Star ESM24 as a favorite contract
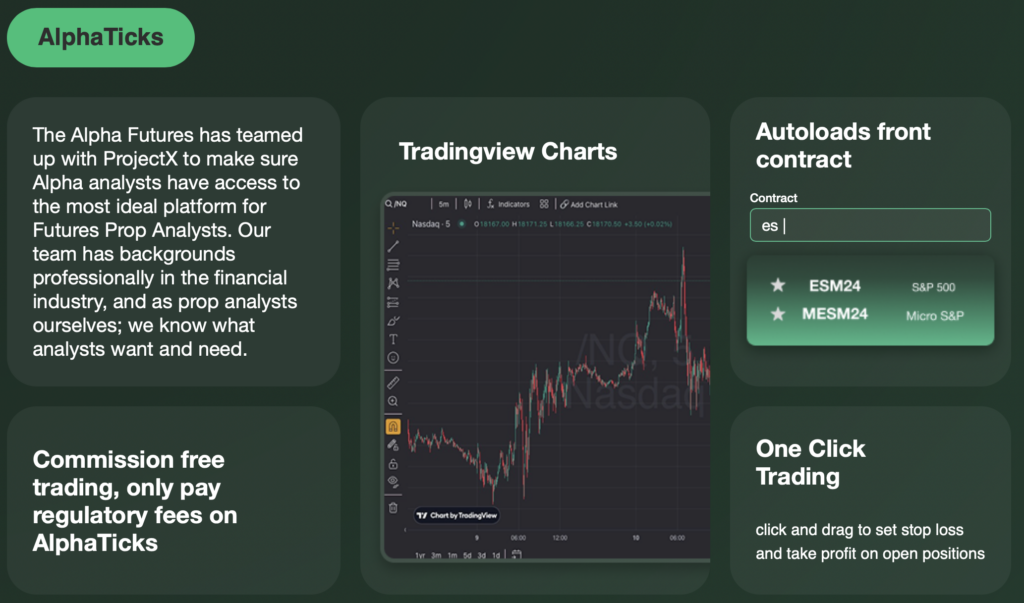The width and height of the screenshot is (1024, 603). pos(778,287)
